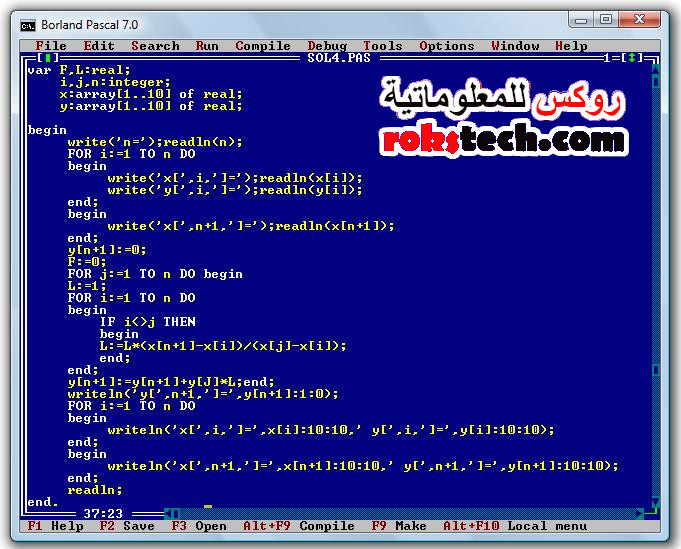Click the window number 1 indicator
Image resolution: width=681 pixels, height=549 pixels.
coord(607,57)
